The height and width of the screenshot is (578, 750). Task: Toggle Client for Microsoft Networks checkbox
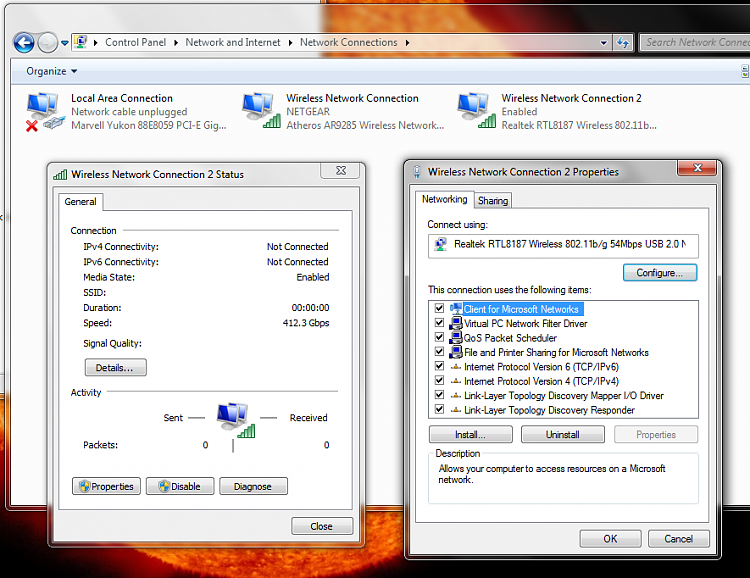pyautogui.click(x=440, y=308)
